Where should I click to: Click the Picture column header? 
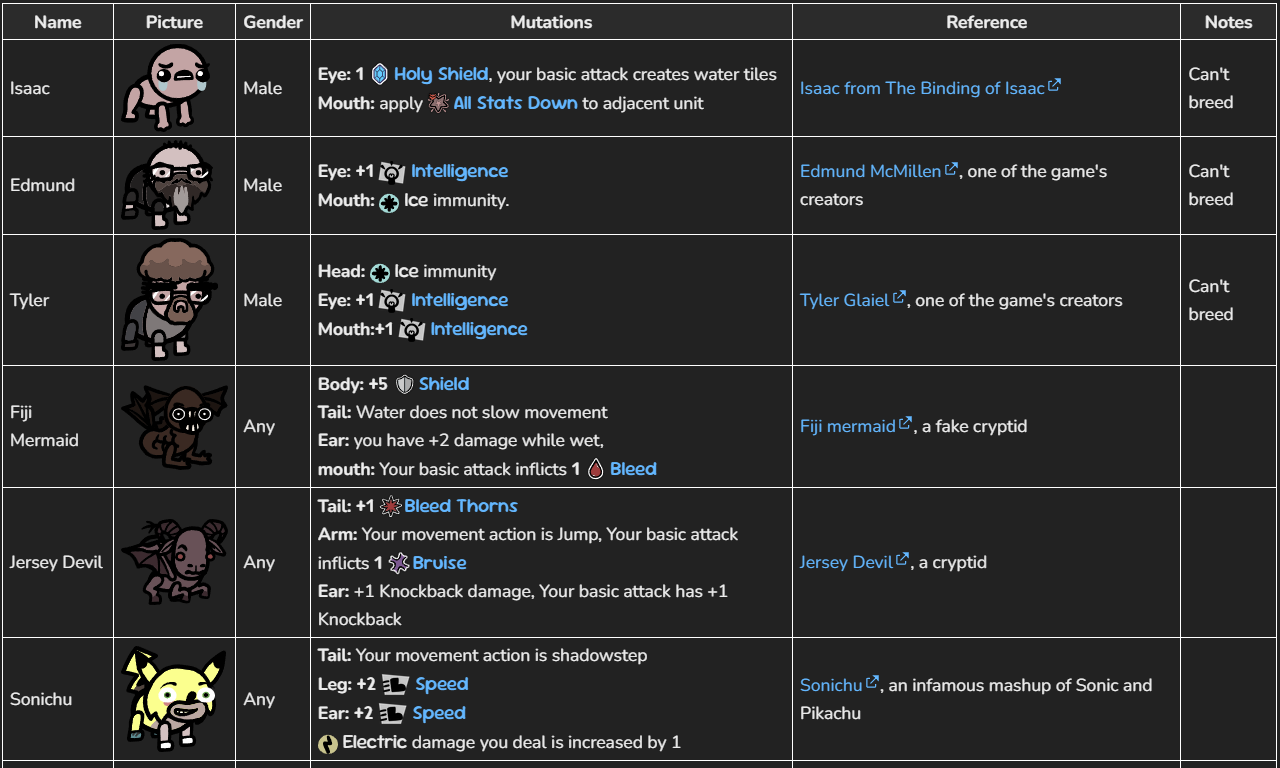click(x=174, y=22)
